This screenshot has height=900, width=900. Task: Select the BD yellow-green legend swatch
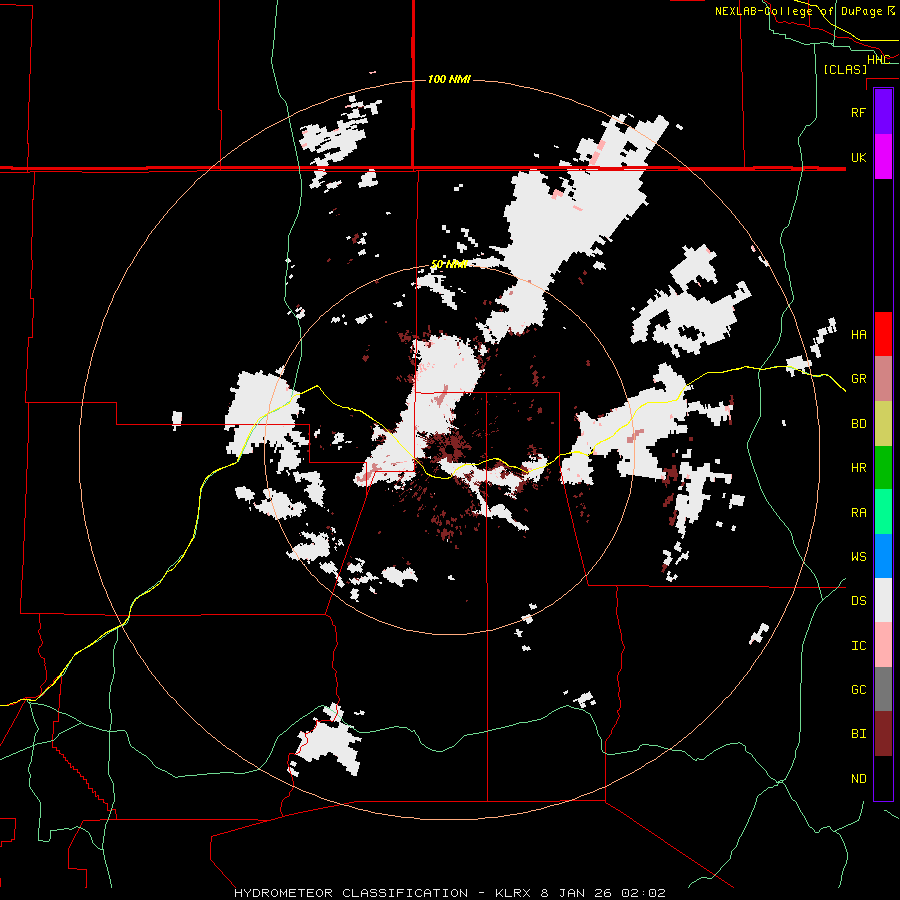click(x=883, y=424)
